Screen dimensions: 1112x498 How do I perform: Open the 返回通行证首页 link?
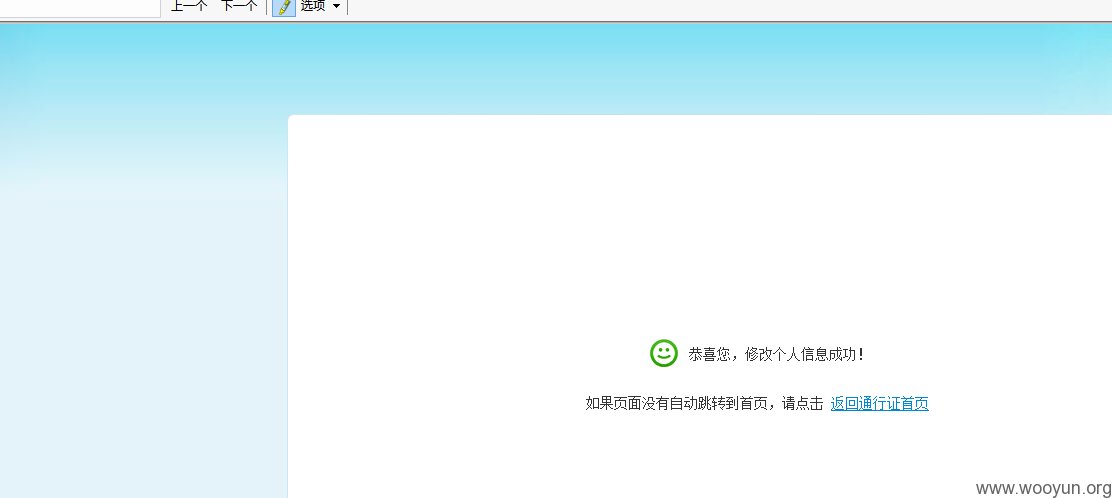pos(879,404)
